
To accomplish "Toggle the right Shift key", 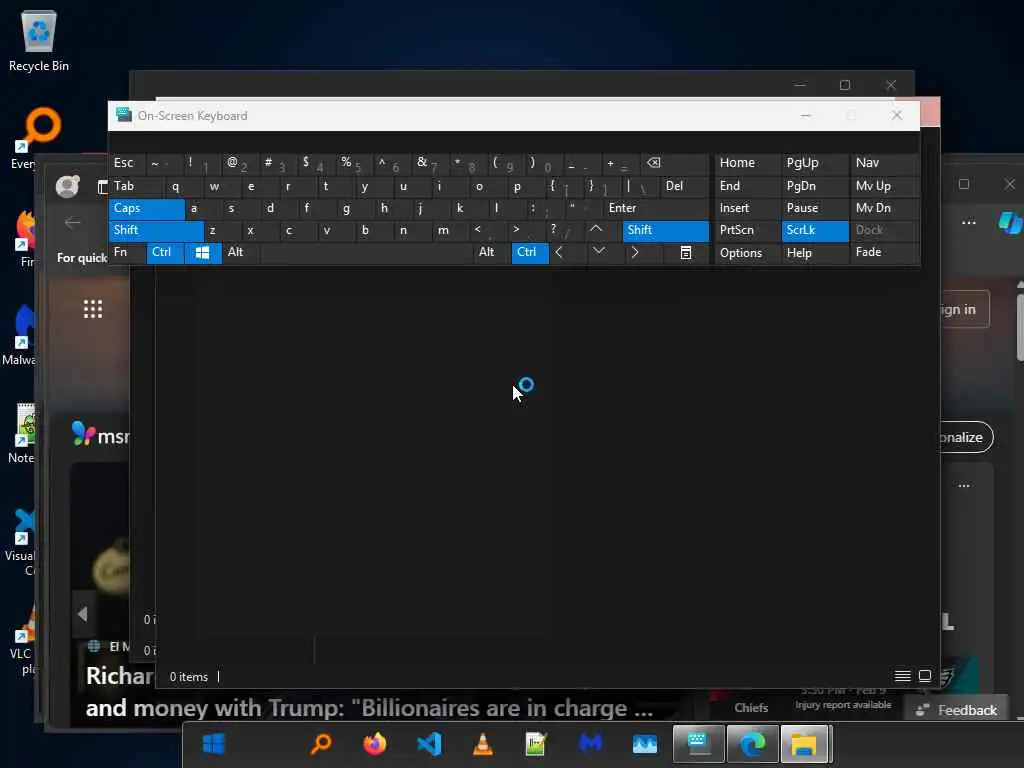I will point(665,231).
